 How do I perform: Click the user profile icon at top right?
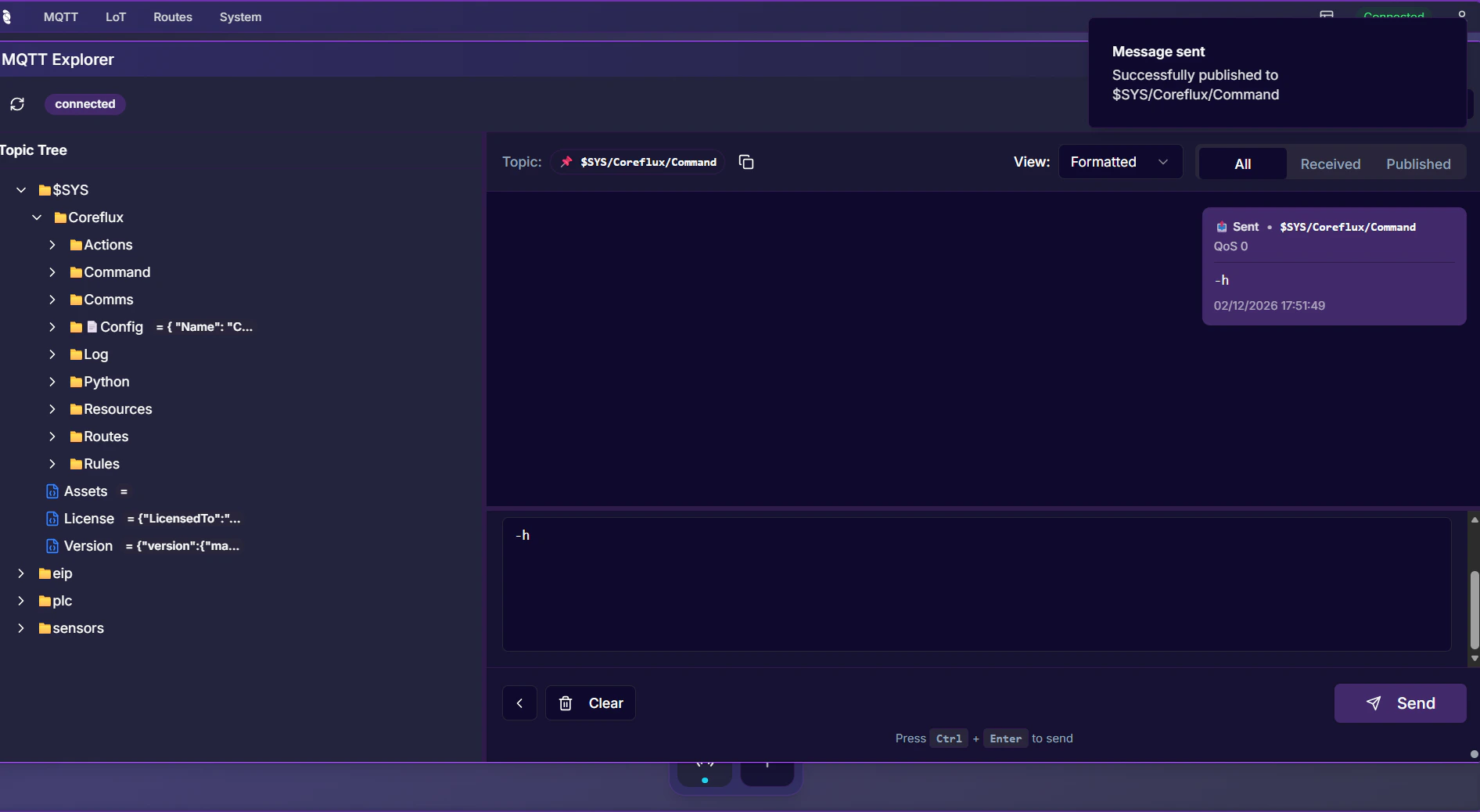pos(1461,14)
